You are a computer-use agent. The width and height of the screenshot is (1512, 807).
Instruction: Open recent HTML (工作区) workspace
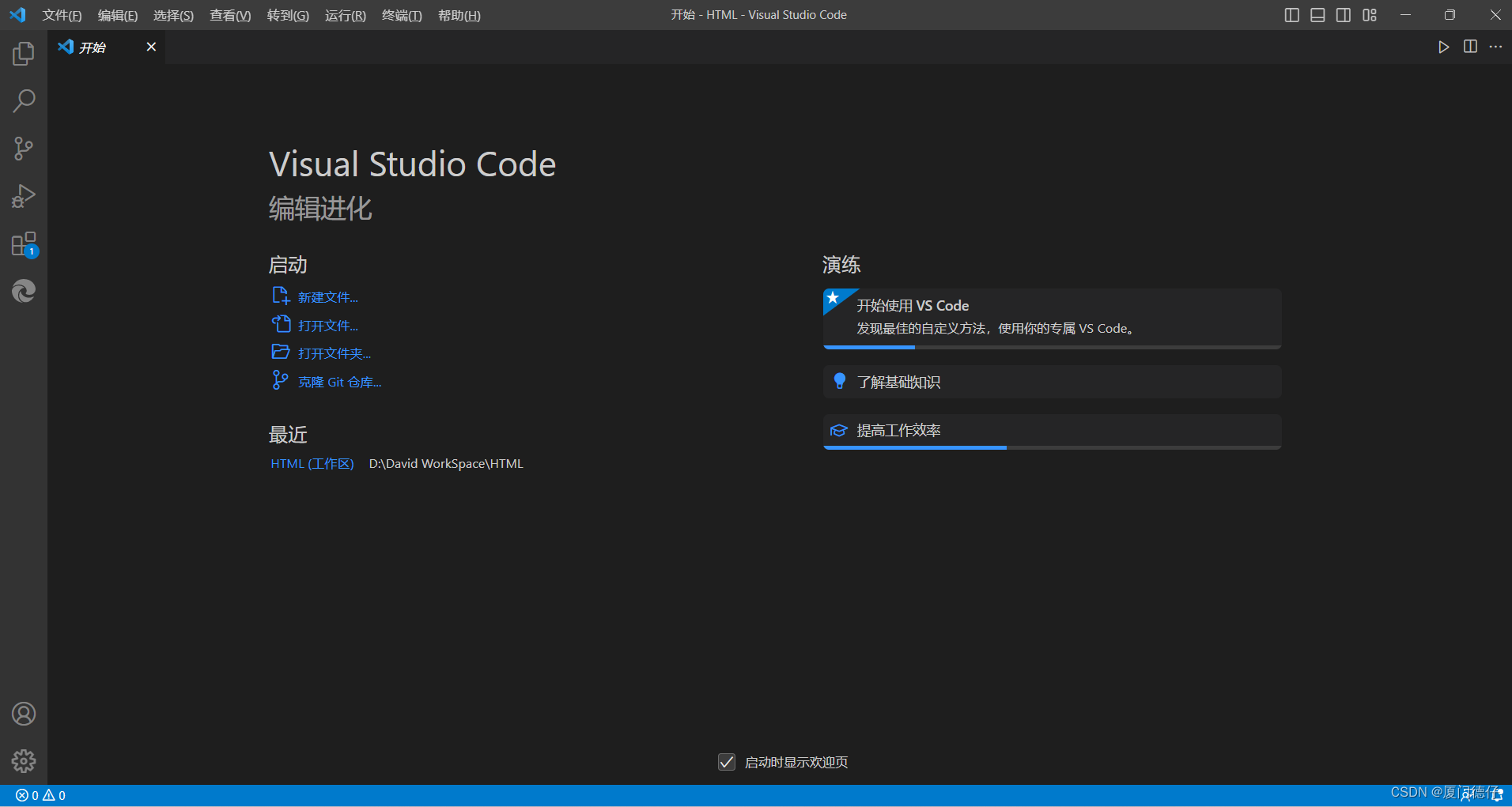[x=312, y=463]
